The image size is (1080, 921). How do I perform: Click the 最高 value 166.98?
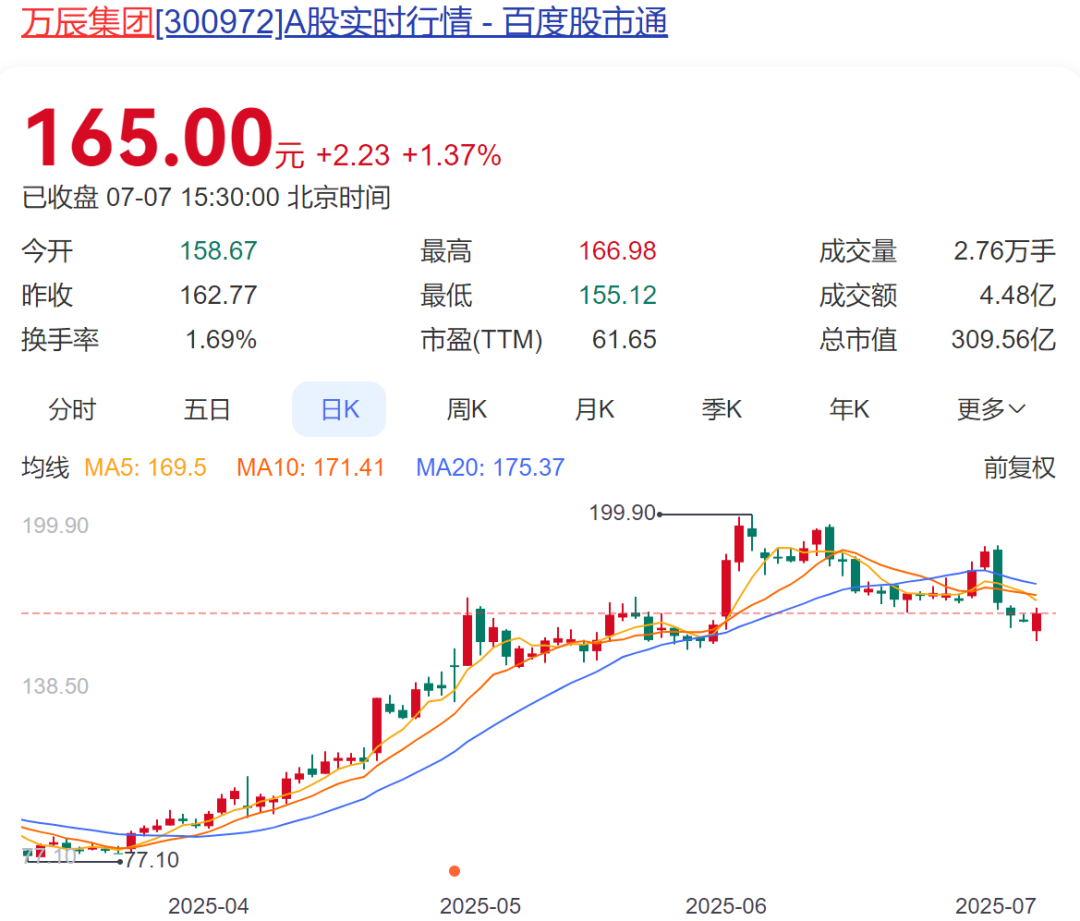(x=617, y=251)
